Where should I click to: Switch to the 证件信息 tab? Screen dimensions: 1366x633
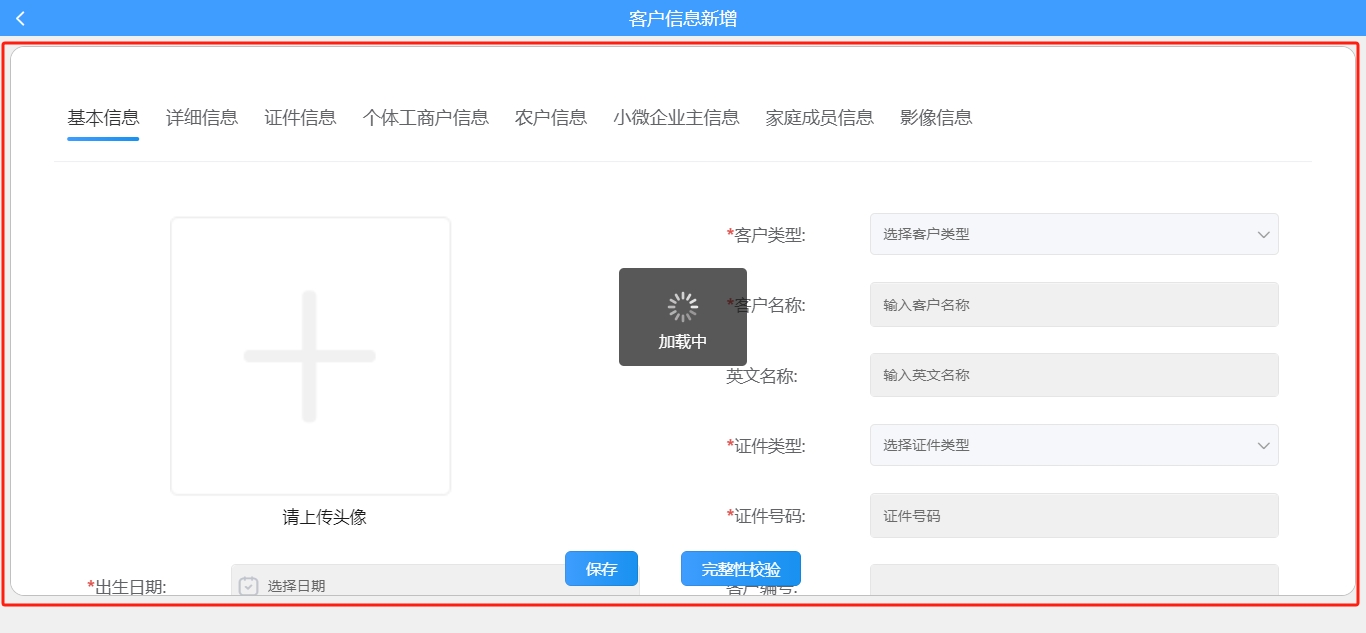299,117
